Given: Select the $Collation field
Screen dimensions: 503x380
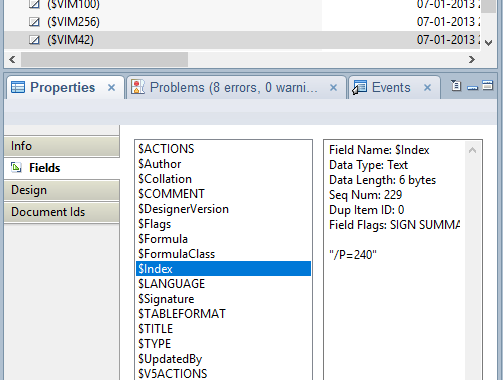Looking at the screenshot, I should [223, 179].
